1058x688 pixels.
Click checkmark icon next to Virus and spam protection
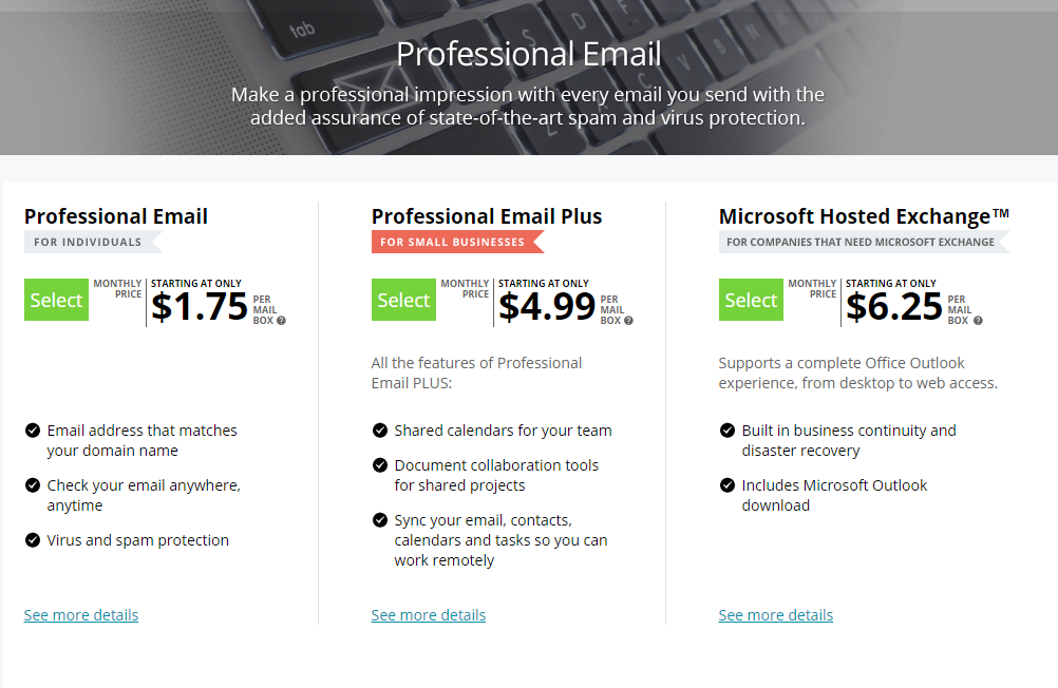[32, 540]
